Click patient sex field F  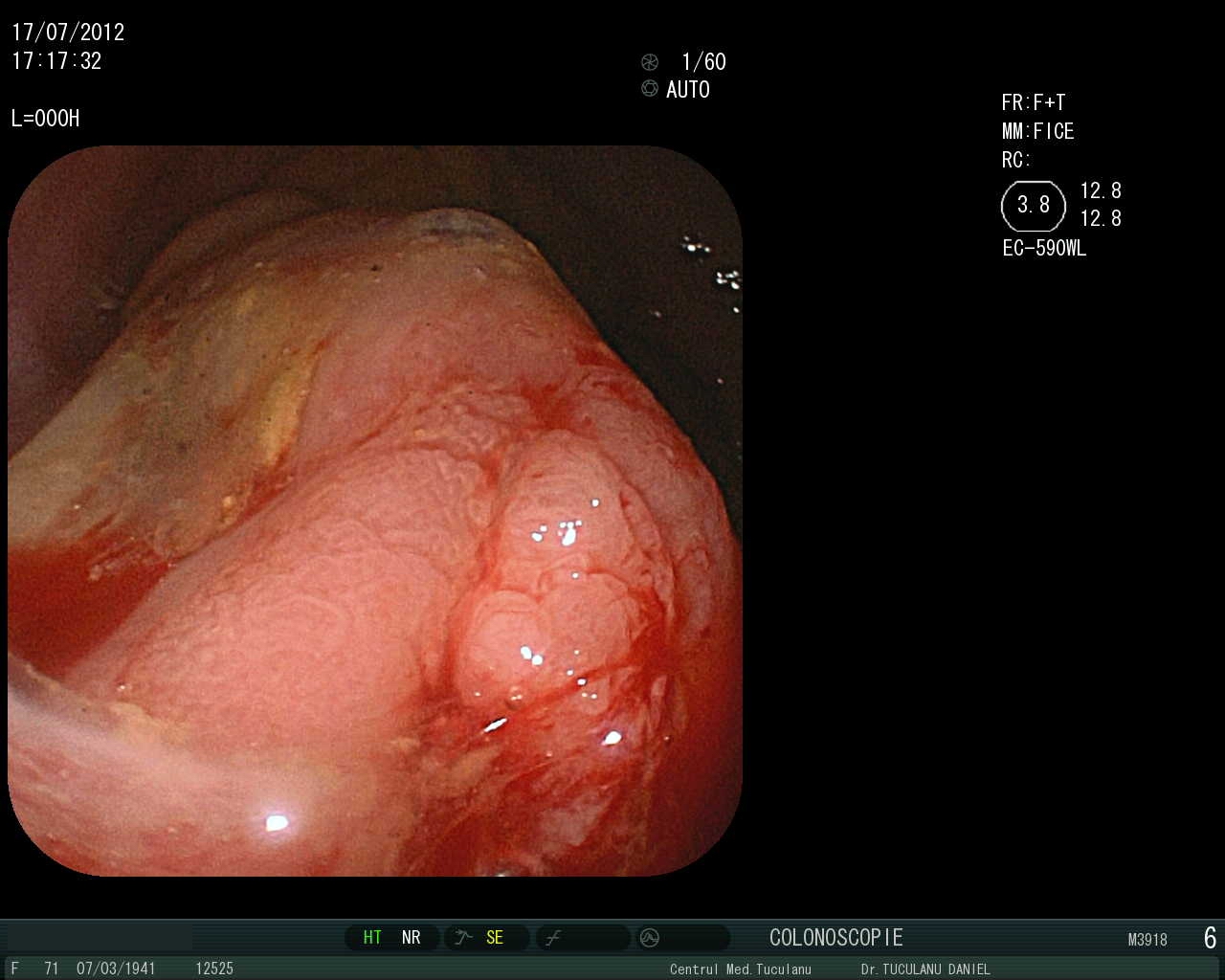click(14, 969)
